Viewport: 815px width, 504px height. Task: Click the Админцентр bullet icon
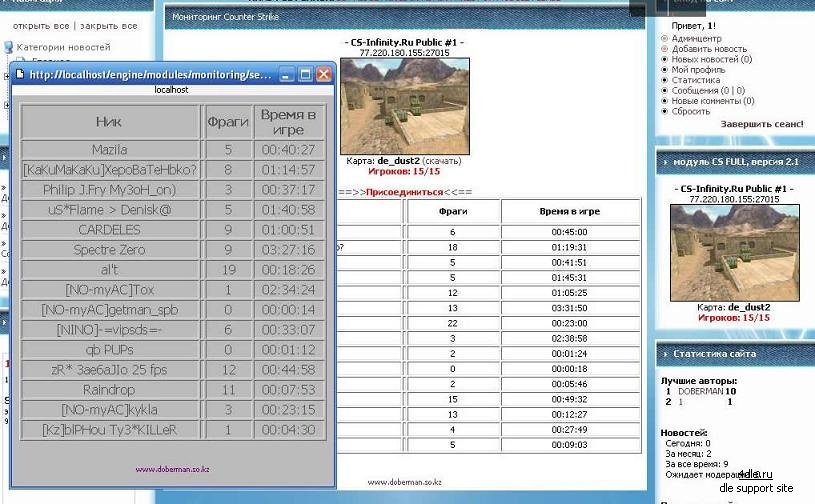[664, 38]
